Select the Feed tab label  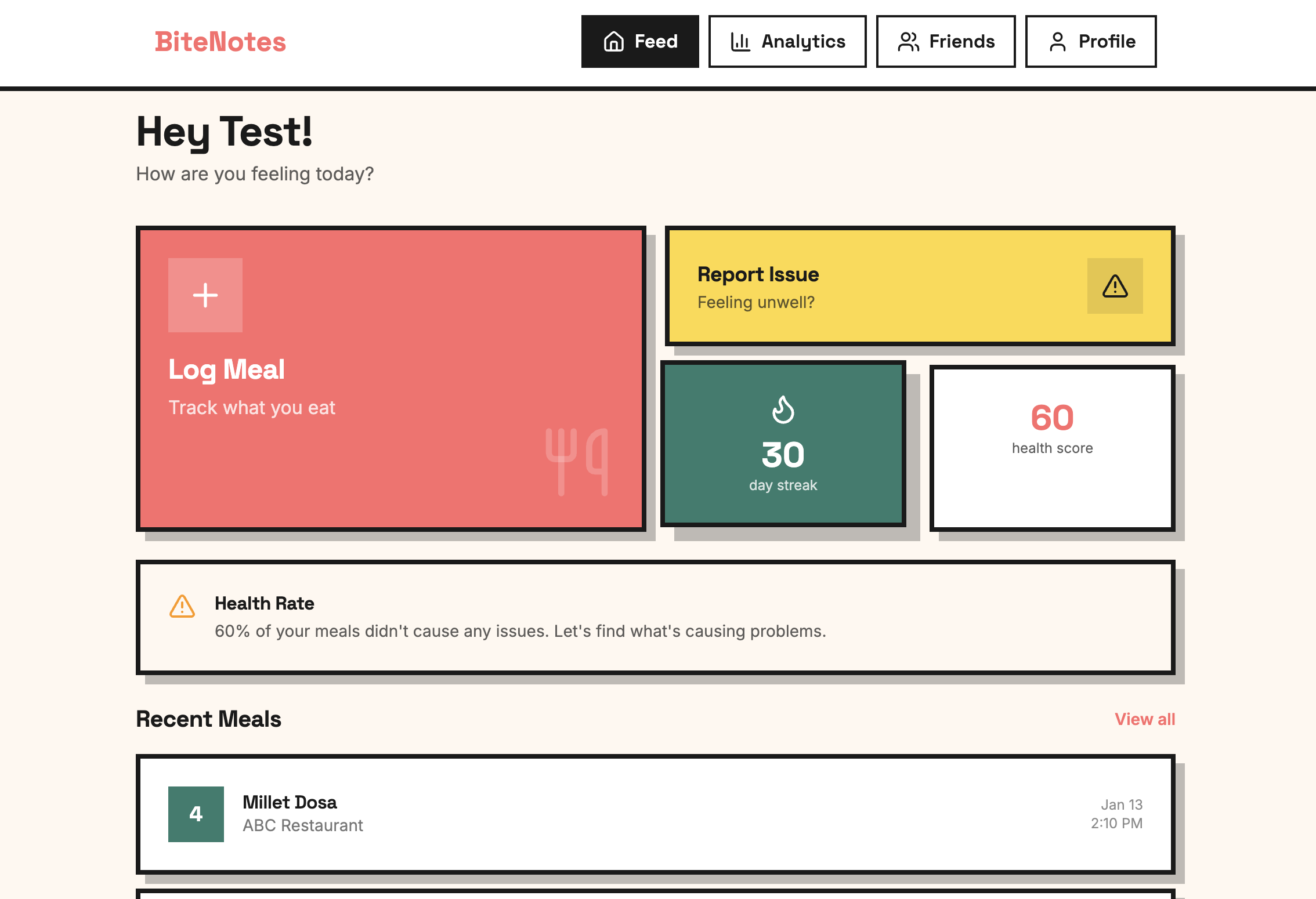coord(656,42)
